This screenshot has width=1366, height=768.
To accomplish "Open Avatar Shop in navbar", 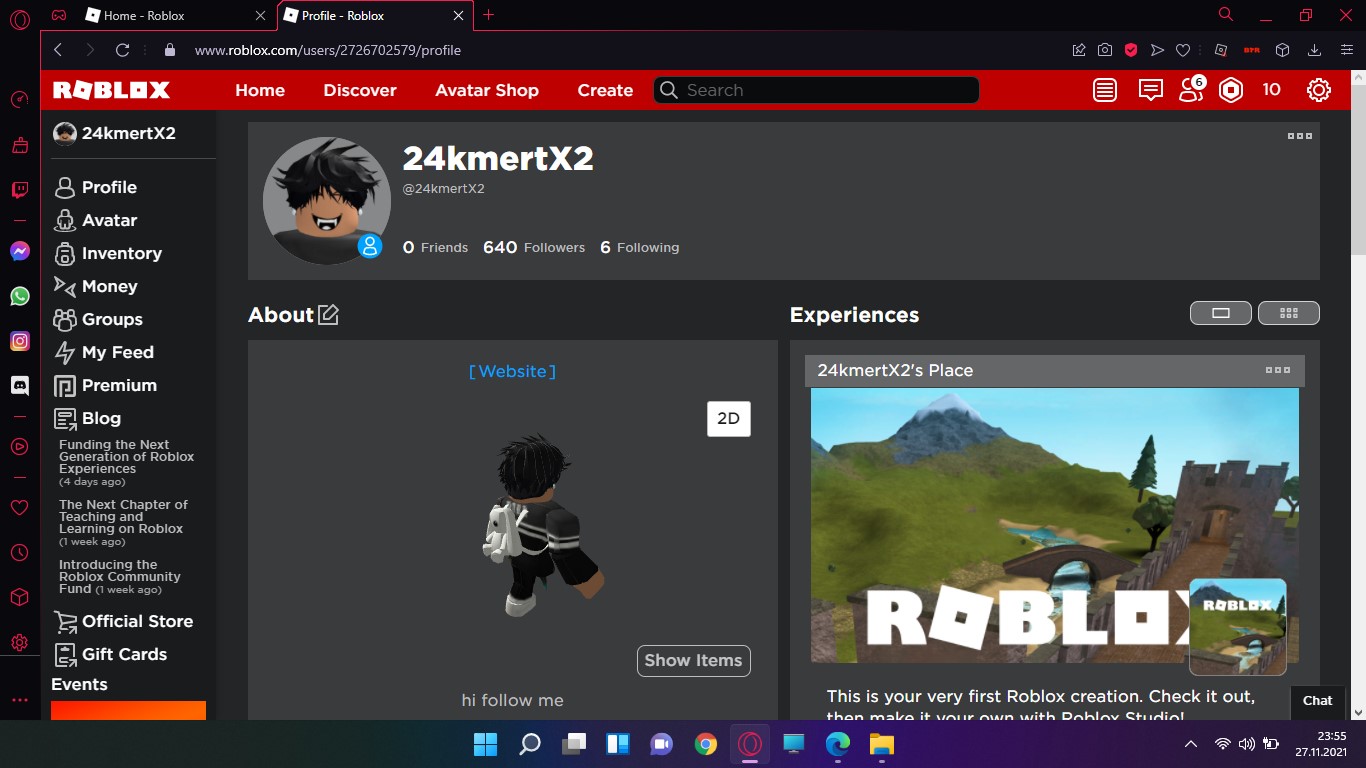I will click(x=487, y=90).
